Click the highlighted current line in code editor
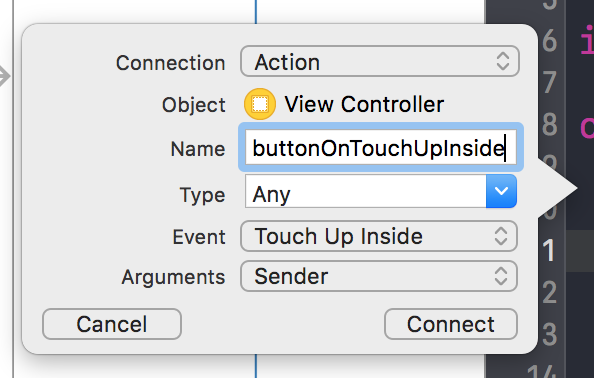The height and width of the screenshot is (378, 594). (580, 250)
